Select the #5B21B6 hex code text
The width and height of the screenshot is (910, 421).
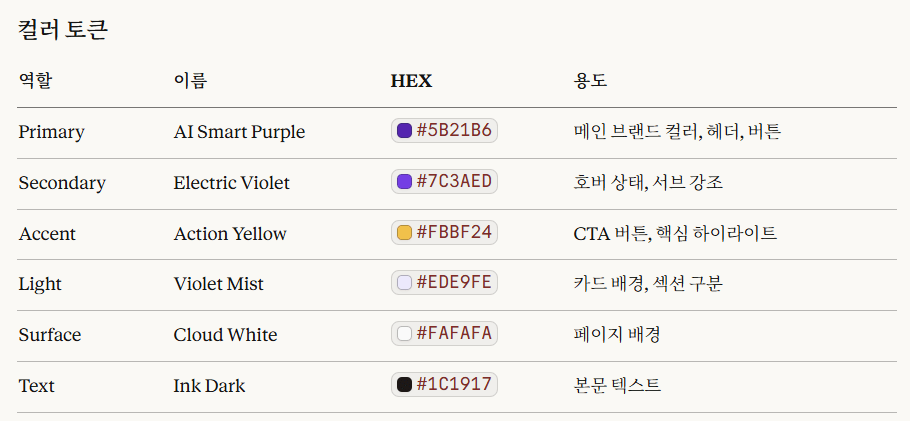coord(454,131)
